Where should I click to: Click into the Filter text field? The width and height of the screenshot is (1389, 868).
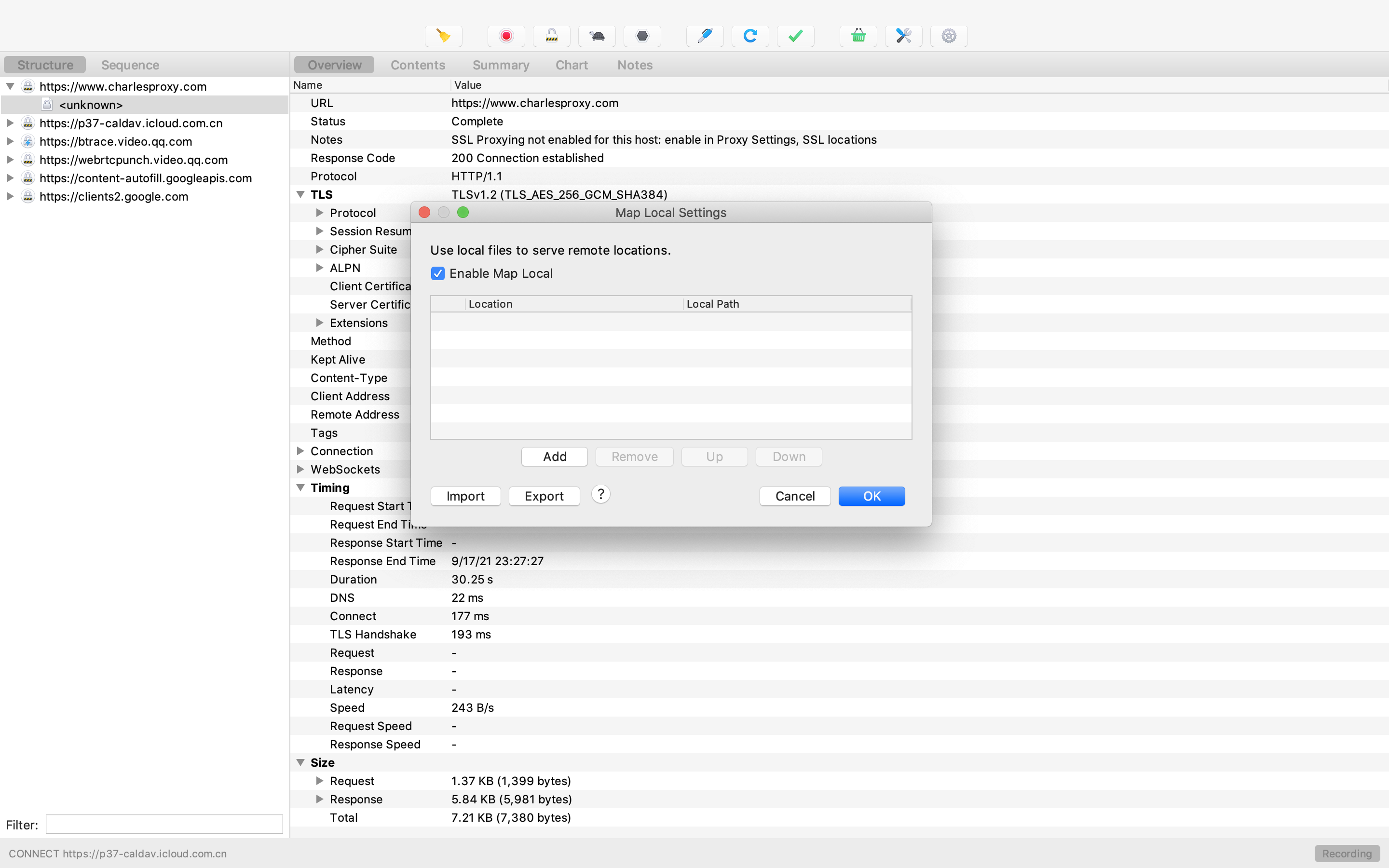pyautogui.click(x=164, y=825)
